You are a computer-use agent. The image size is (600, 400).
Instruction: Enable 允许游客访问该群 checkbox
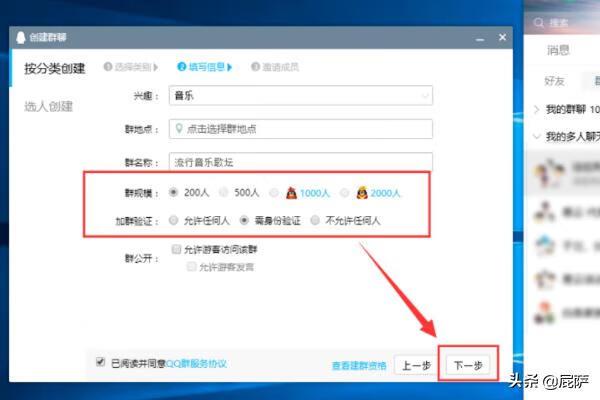click(176, 250)
